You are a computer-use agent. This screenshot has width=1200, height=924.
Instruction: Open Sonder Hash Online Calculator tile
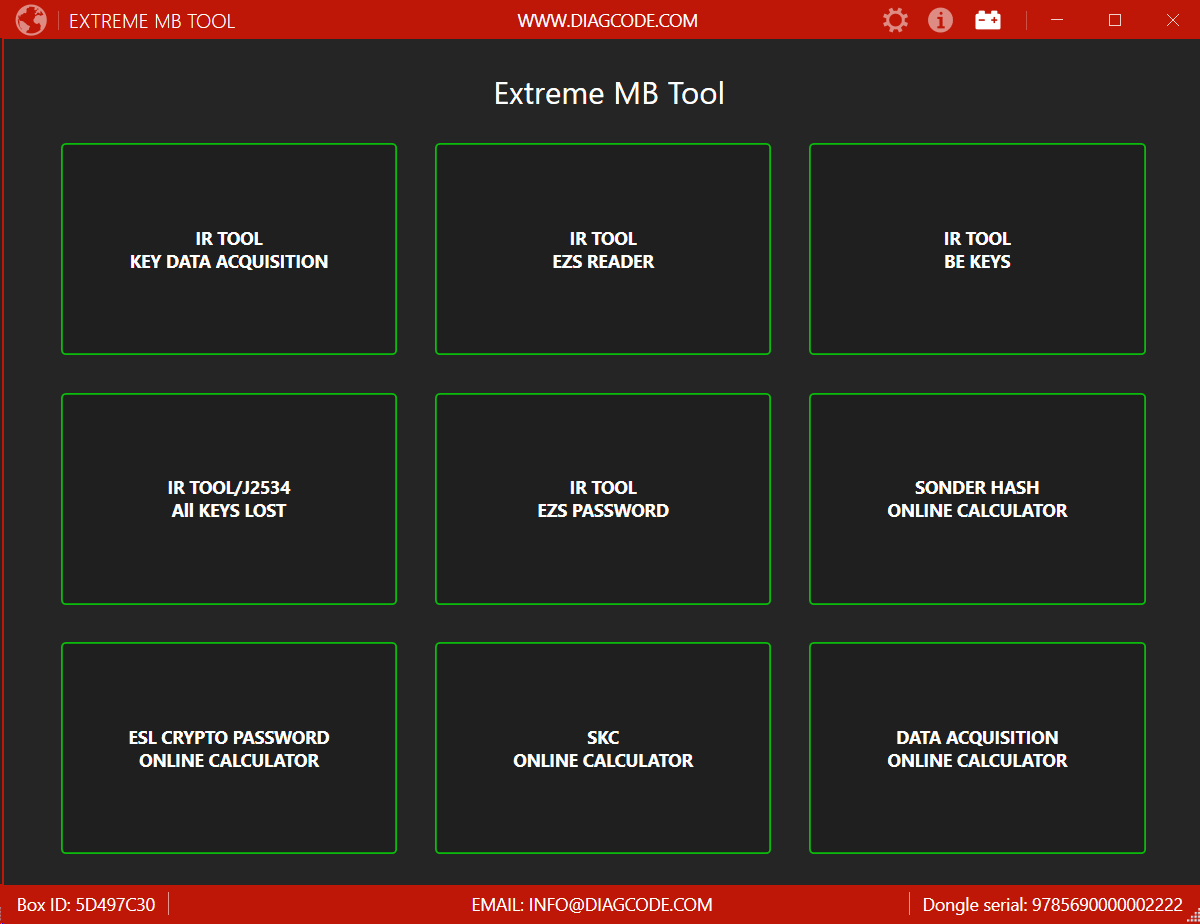(977, 499)
